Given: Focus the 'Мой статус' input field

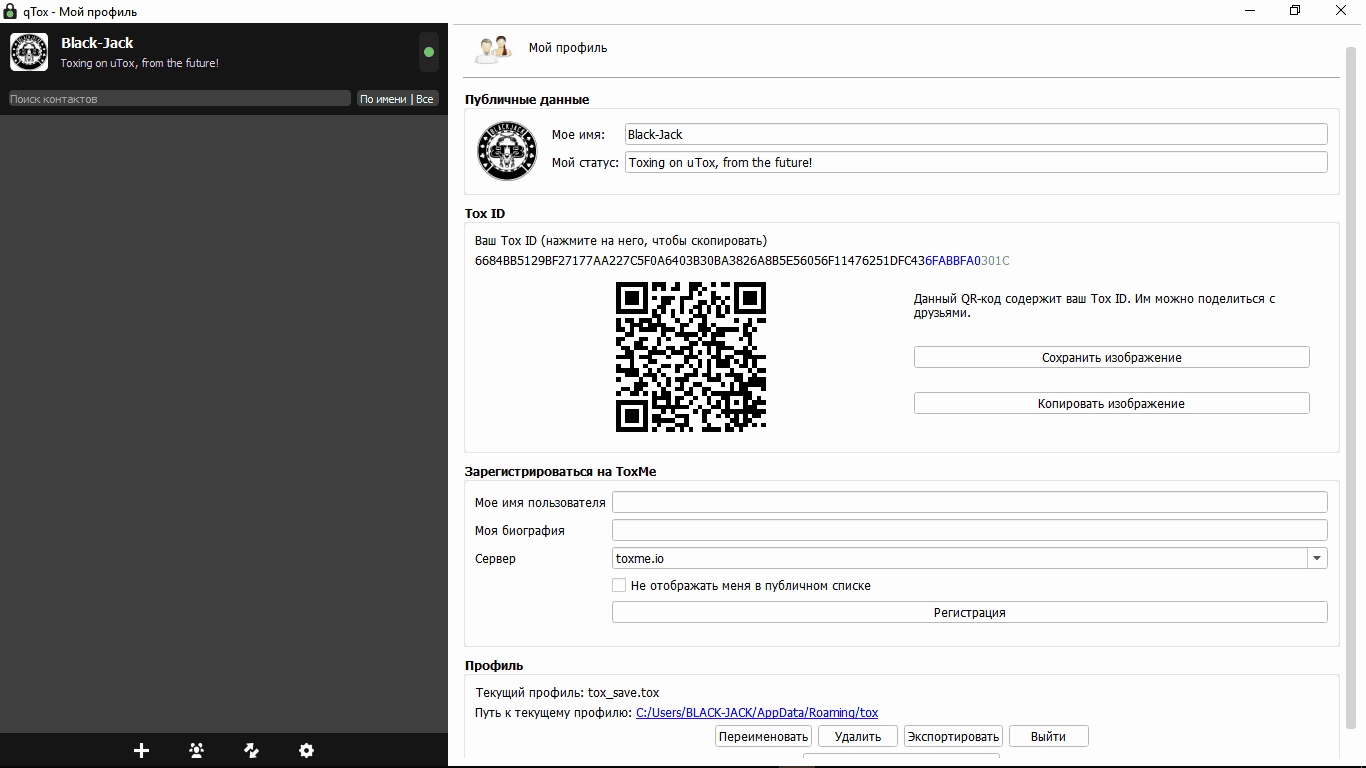Looking at the screenshot, I should (976, 162).
